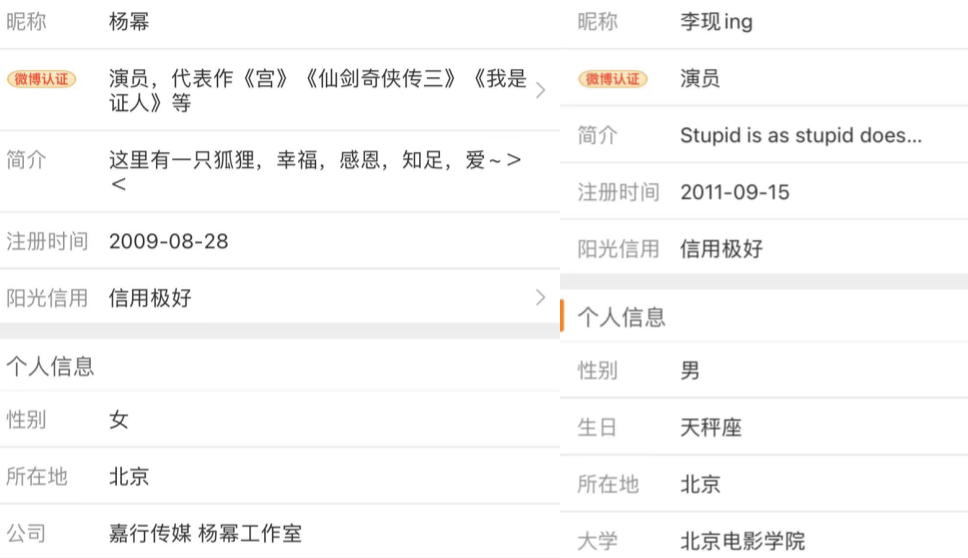This screenshot has height=558, width=968.
Task: Click the 个人信息 header in the left profile
Action: (50, 366)
